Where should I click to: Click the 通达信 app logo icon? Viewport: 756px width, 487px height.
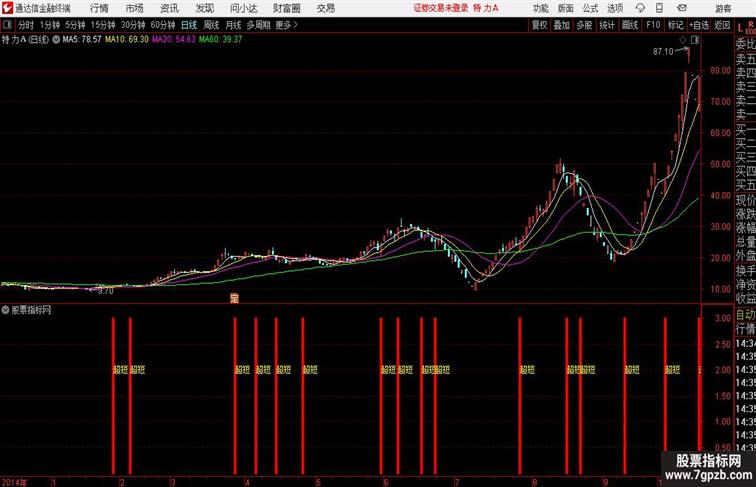click(x=7, y=8)
